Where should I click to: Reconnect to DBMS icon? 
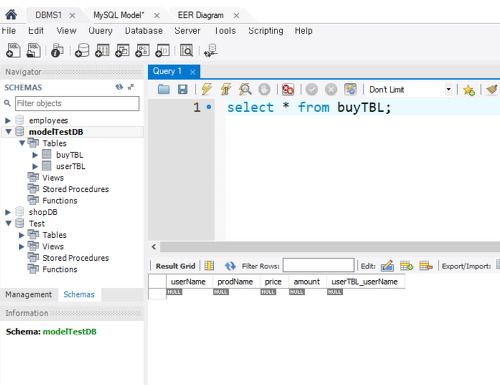point(211,51)
